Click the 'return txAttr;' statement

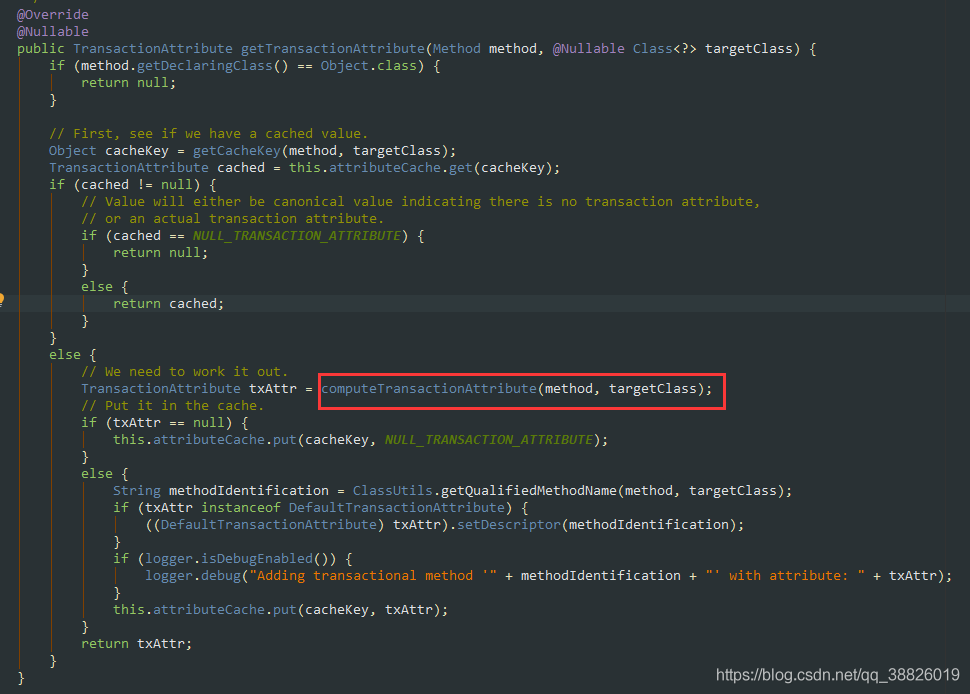pos(137,644)
